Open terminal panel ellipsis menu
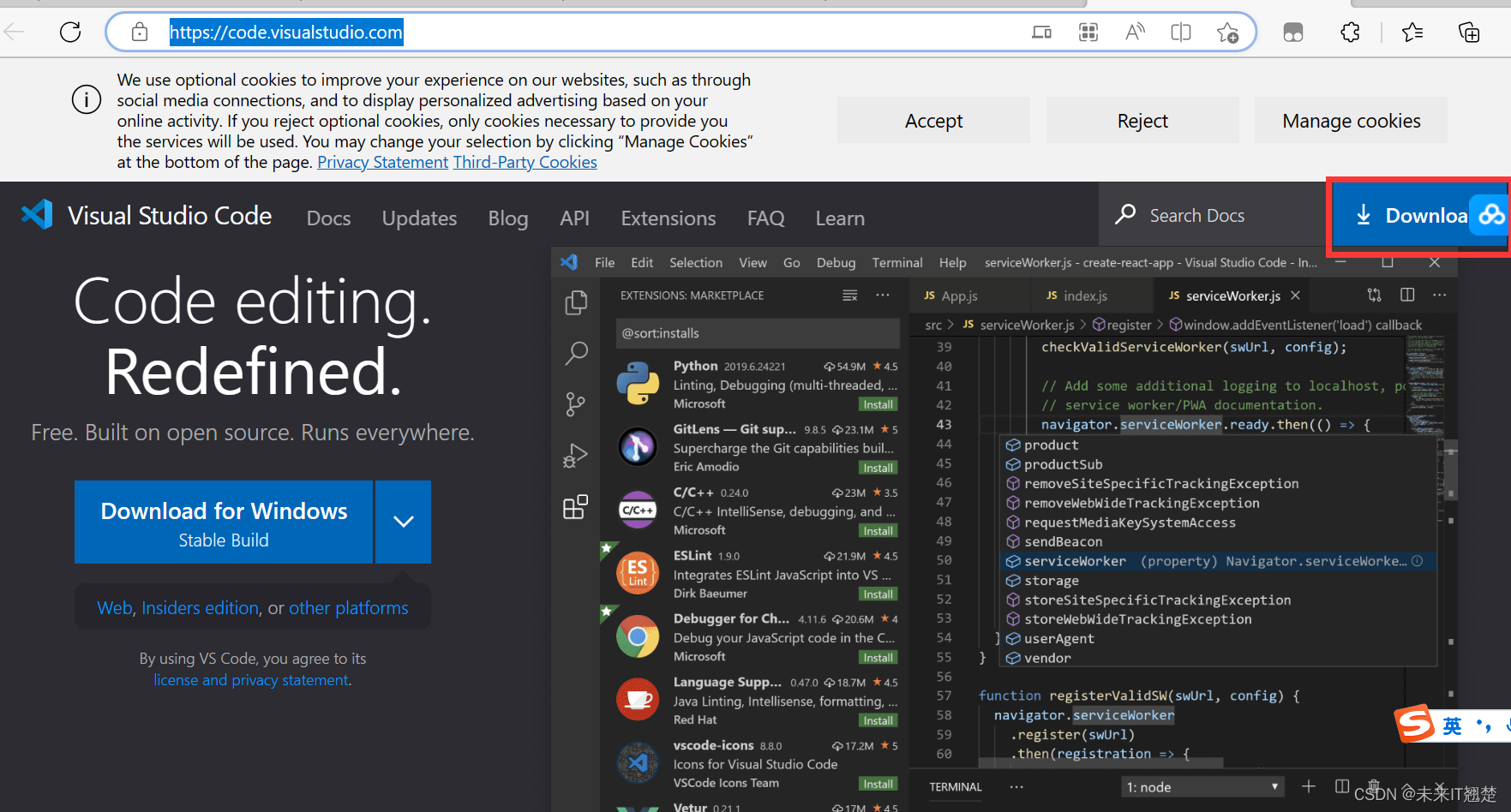 [x=1016, y=787]
